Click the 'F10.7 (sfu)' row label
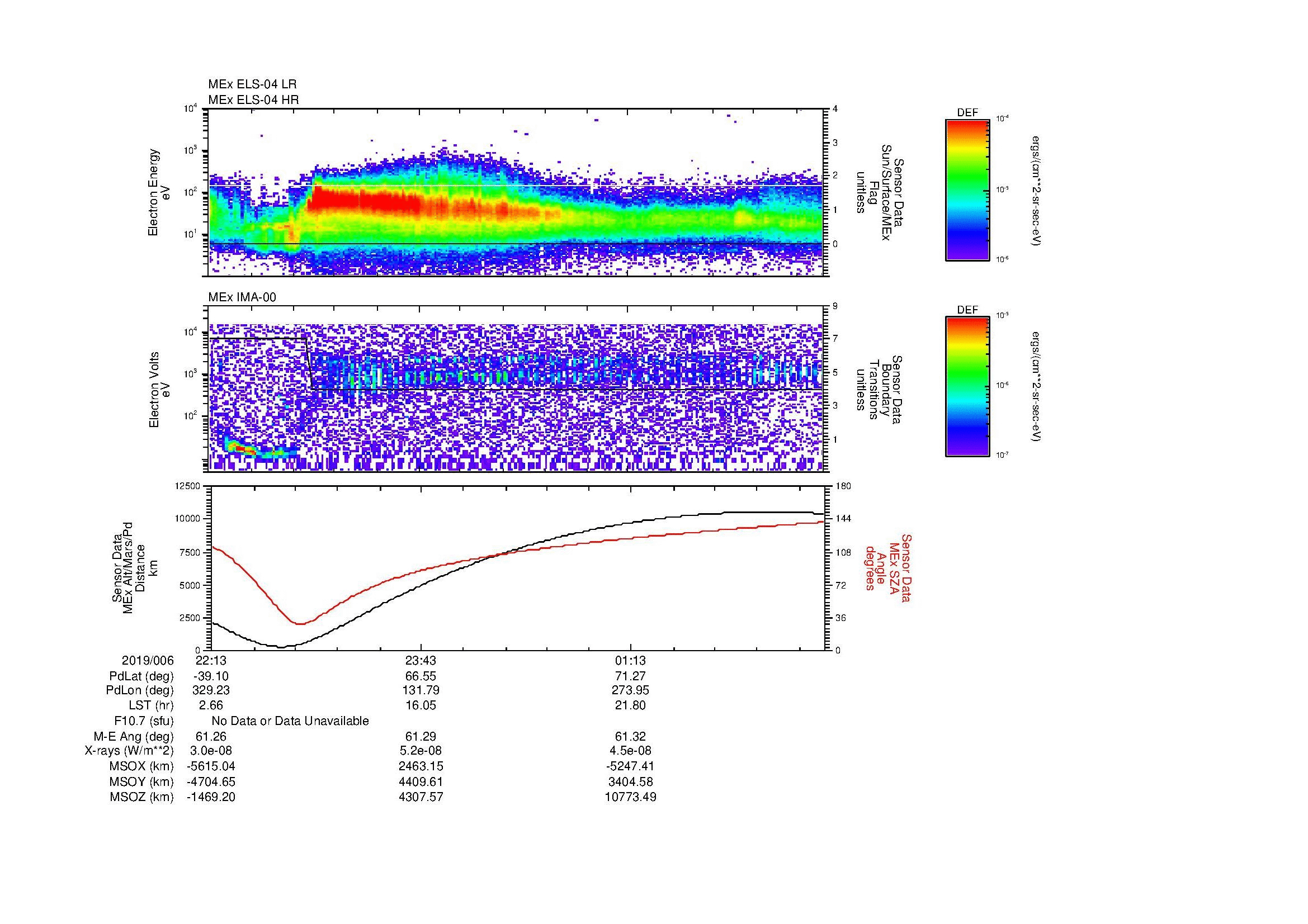The width and height of the screenshot is (1308, 924). 144,721
